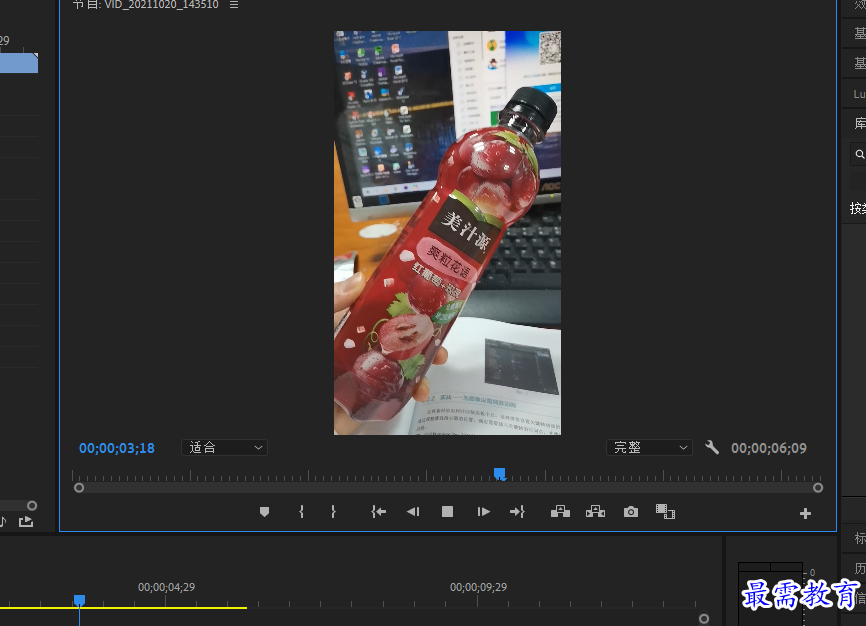The width and height of the screenshot is (866, 626).
Task: Click the search magnifier in right panel
Action: tap(860, 154)
